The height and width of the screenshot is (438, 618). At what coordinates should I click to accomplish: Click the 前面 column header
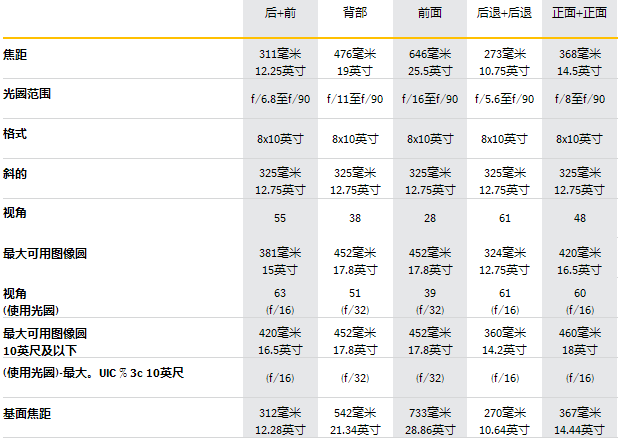(428, 14)
